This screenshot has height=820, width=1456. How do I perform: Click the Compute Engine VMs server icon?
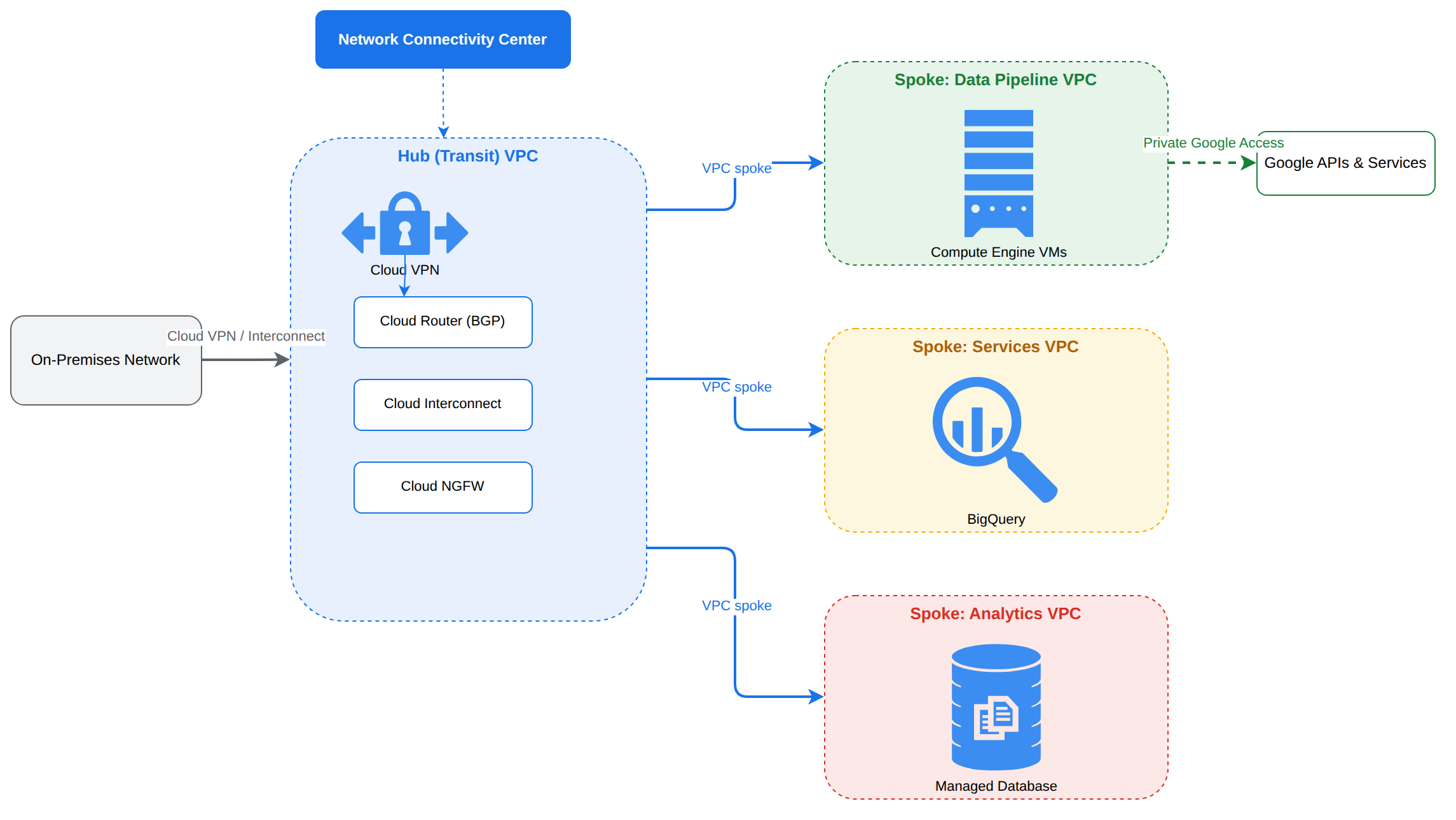pos(998,173)
